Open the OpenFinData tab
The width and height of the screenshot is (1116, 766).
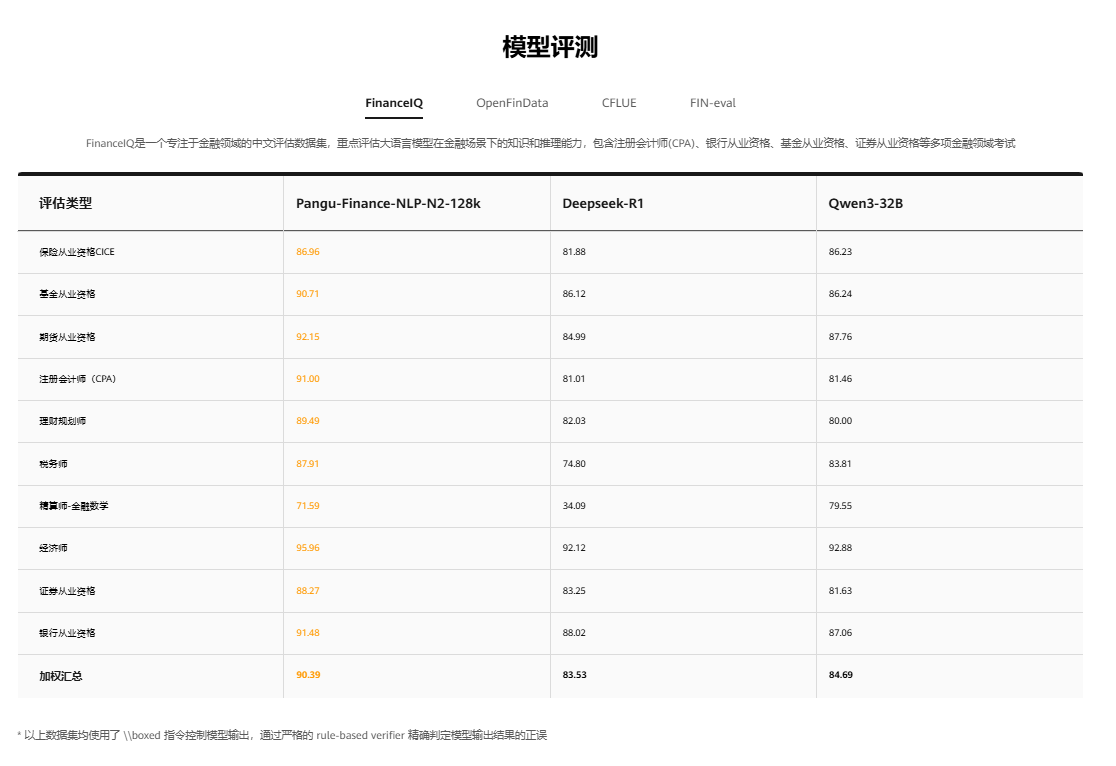pyautogui.click(x=512, y=103)
